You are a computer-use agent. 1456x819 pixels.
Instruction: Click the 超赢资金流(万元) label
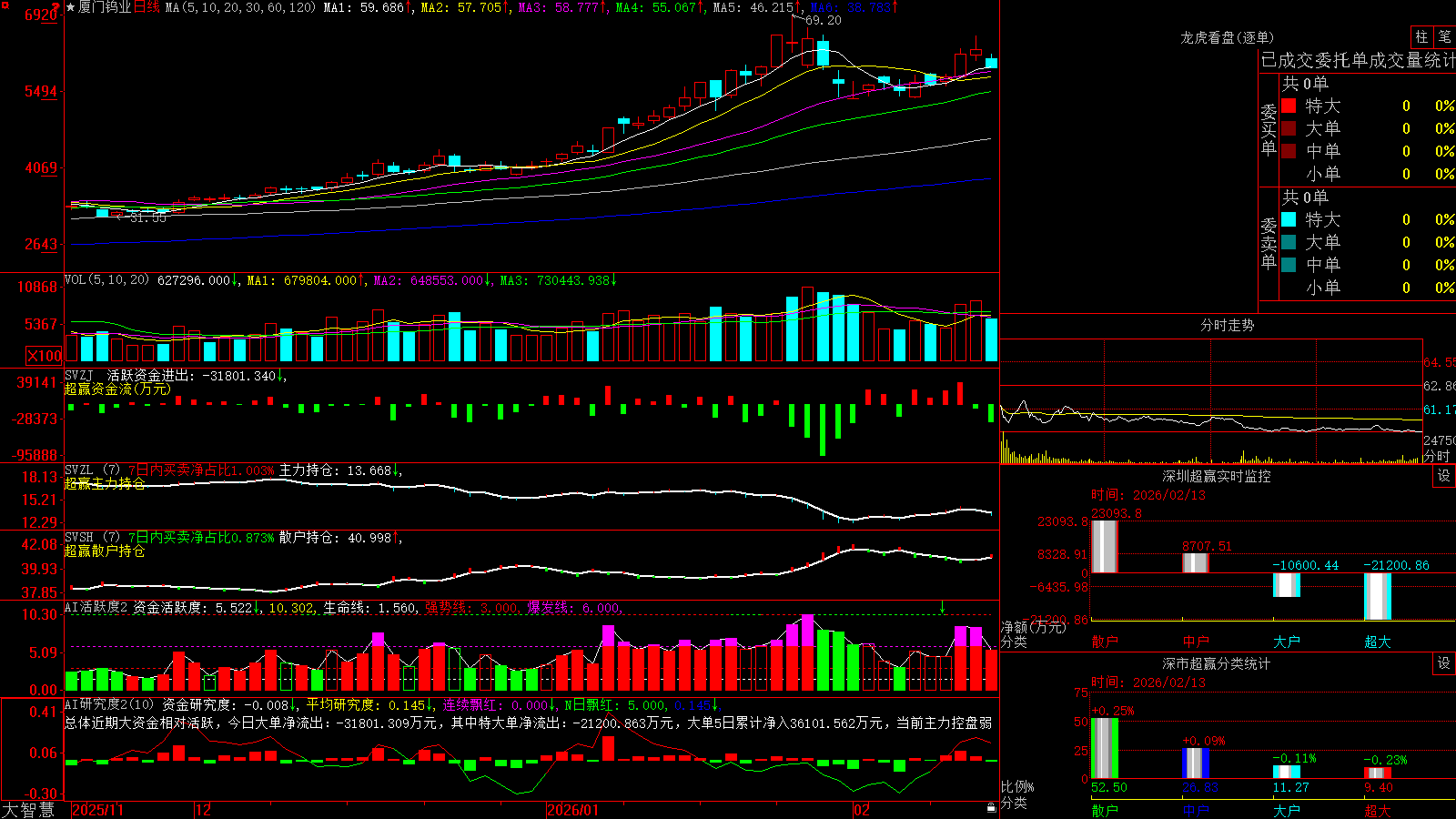(x=117, y=389)
